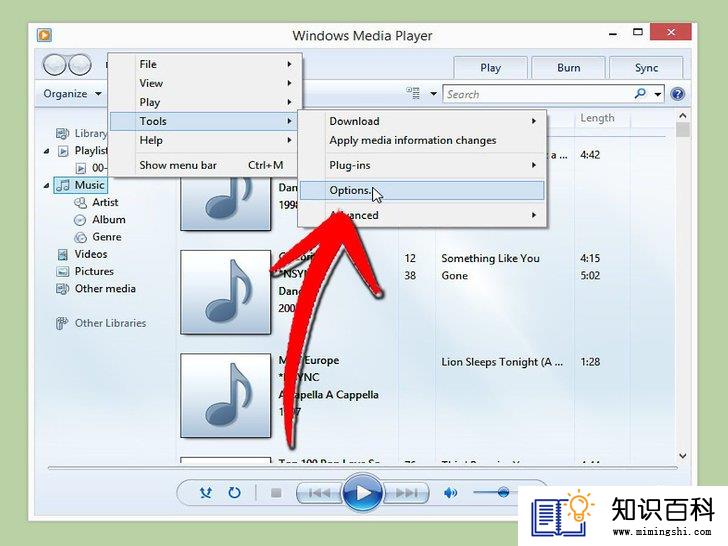This screenshot has width=728, height=546.
Task: Collapse the Music tree node
Action: coord(46,185)
